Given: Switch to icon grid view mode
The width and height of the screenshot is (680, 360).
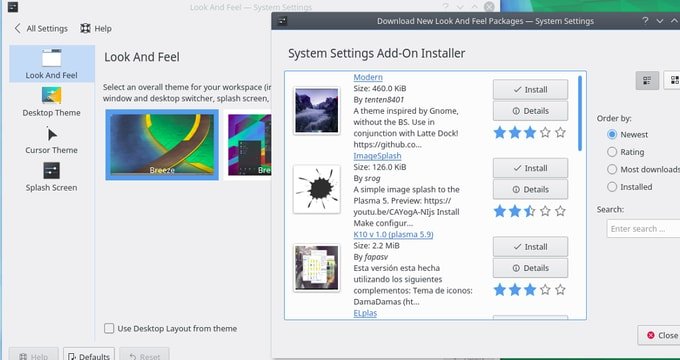Looking at the screenshot, I should point(672,80).
